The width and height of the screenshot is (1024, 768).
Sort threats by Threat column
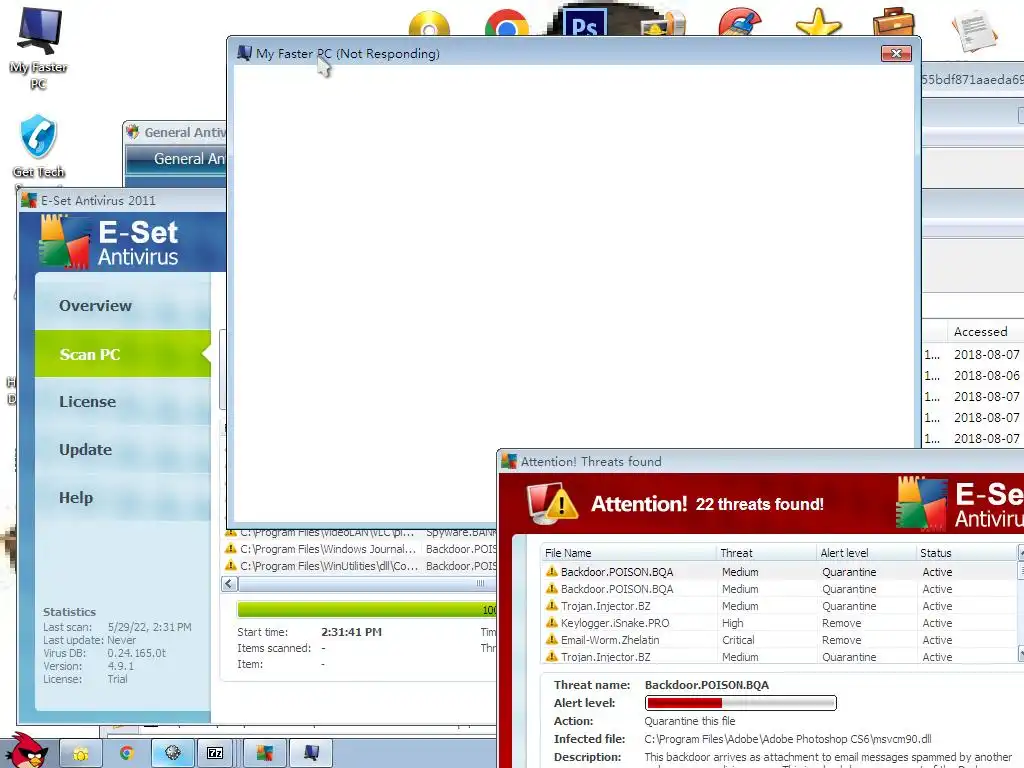pos(766,552)
